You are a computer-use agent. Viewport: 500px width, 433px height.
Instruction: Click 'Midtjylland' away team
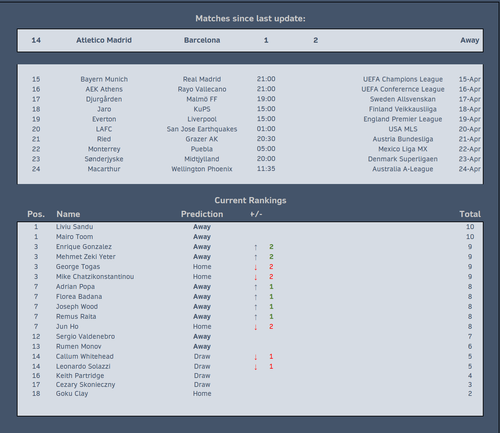(x=202, y=159)
